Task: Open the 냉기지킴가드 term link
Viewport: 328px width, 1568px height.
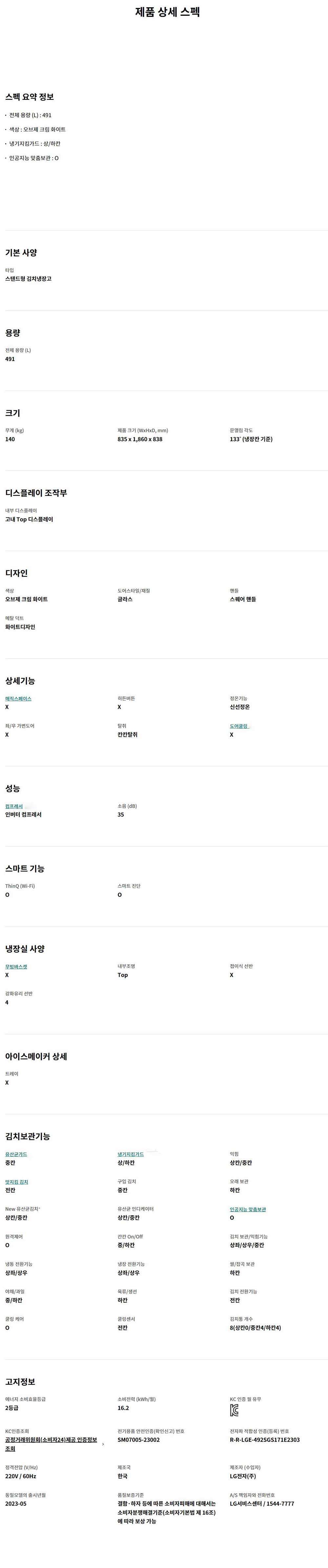Action: [131, 1153]
